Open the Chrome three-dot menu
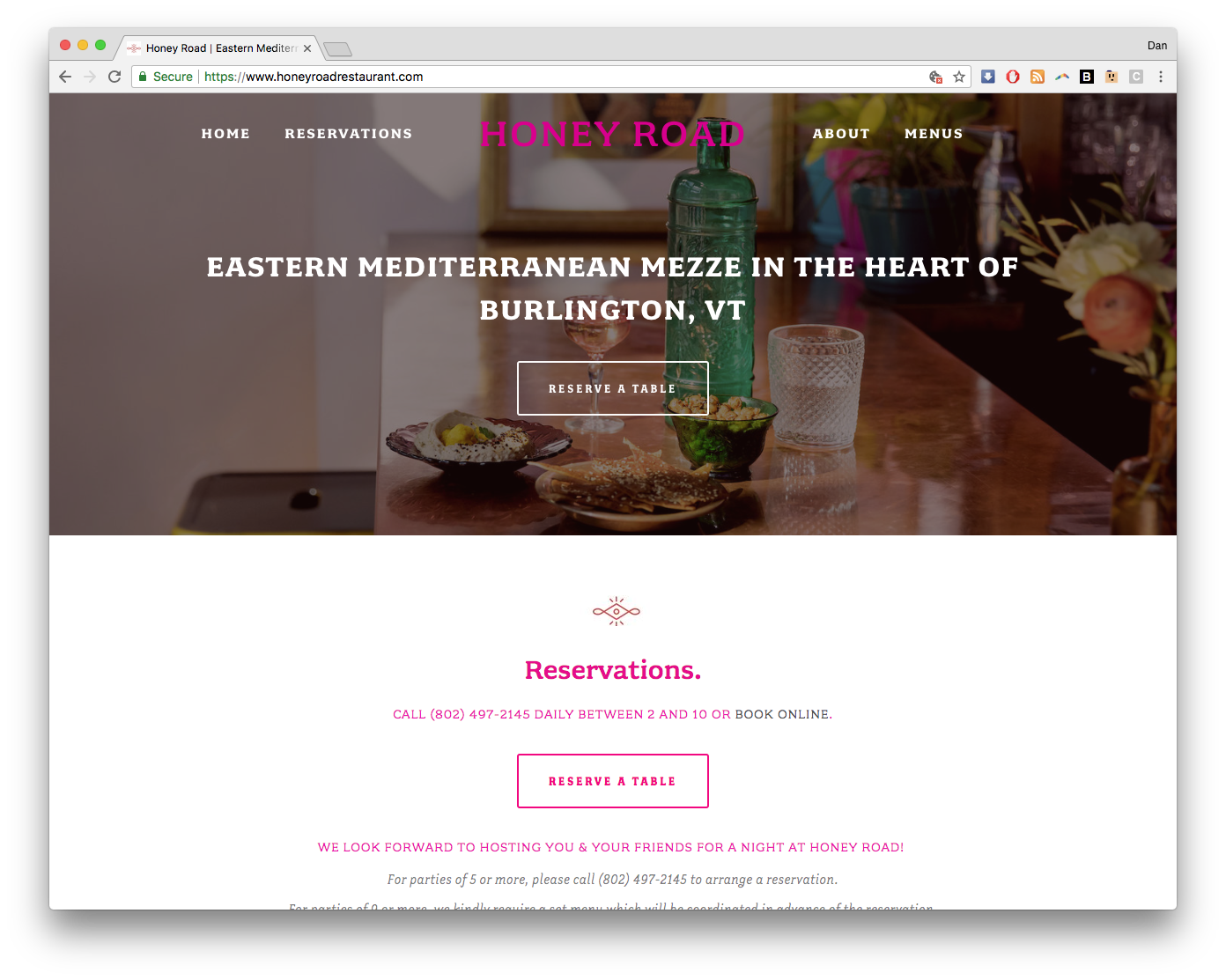Viewport: 1226px width, 980px height. pyautogui.click(x=1161, y=77)
